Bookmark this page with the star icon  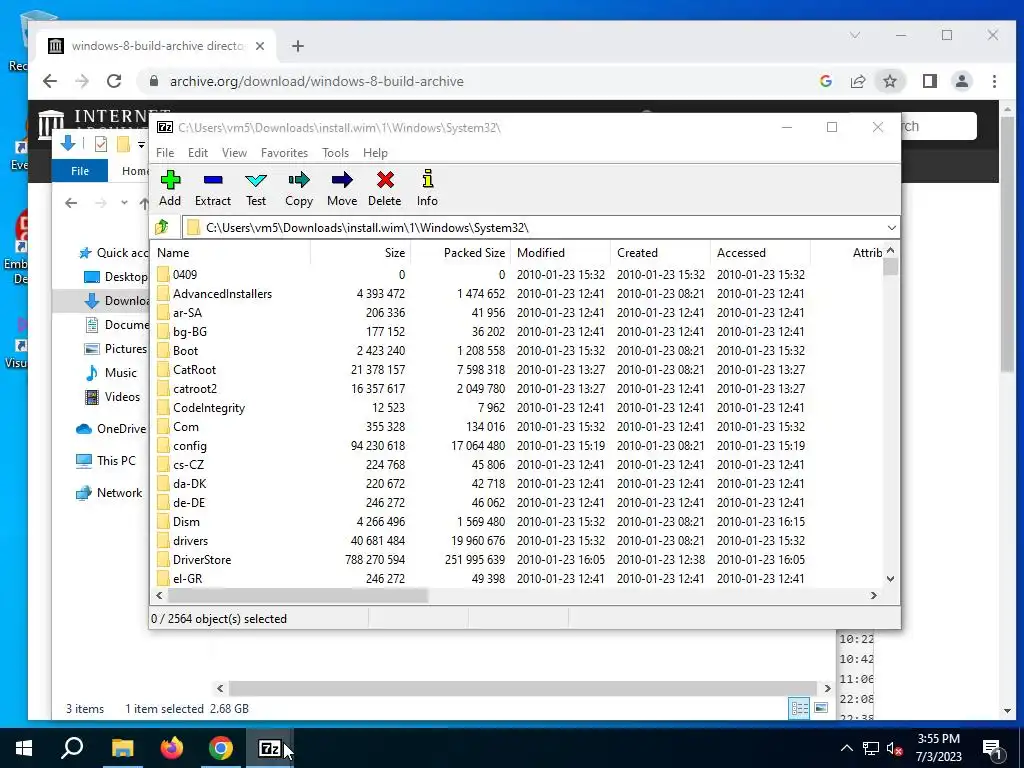890,81
